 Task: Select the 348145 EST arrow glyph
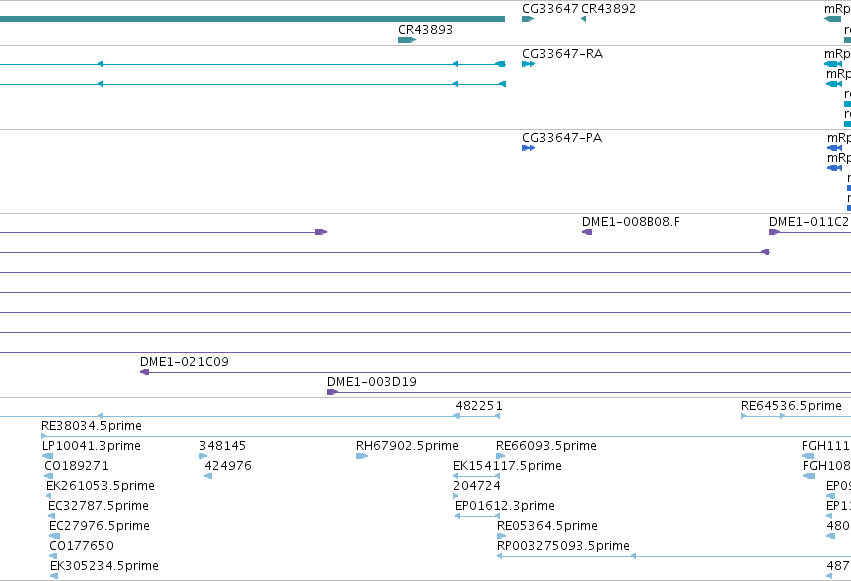[203, 456]
